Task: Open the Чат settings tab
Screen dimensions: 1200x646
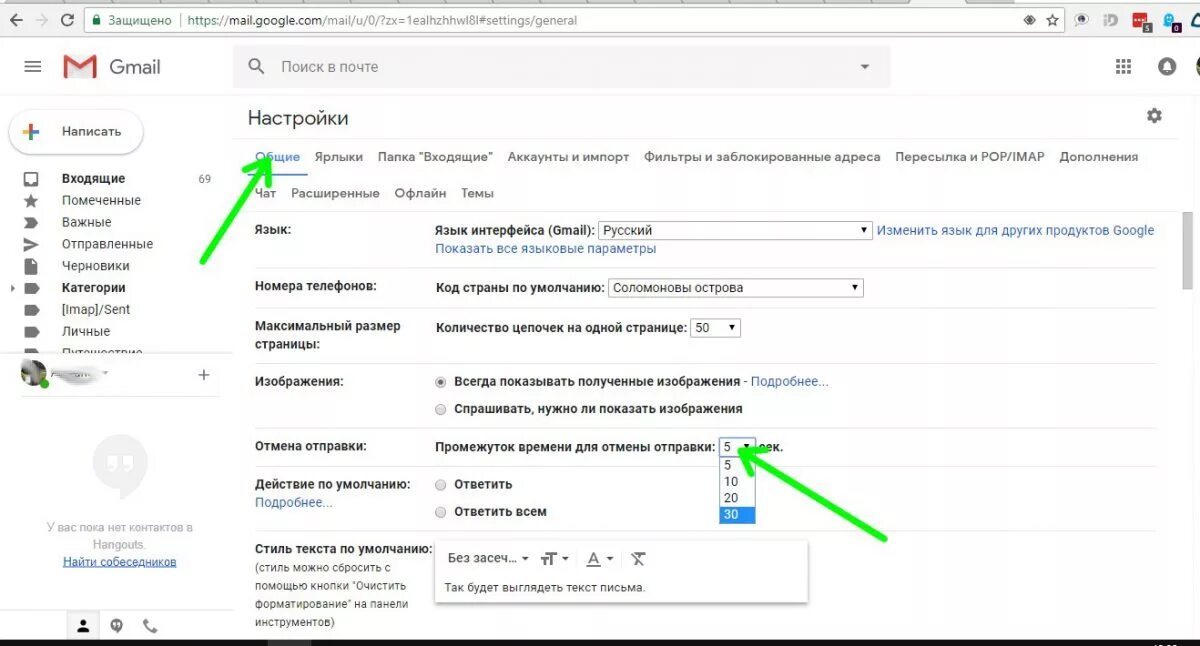Action: (x=265, y=193)
